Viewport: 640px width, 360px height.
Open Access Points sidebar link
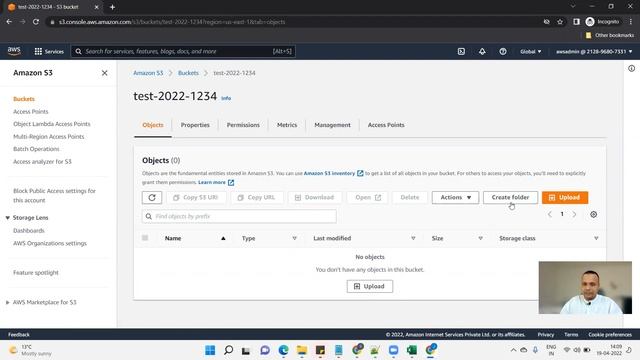(31, 112)
